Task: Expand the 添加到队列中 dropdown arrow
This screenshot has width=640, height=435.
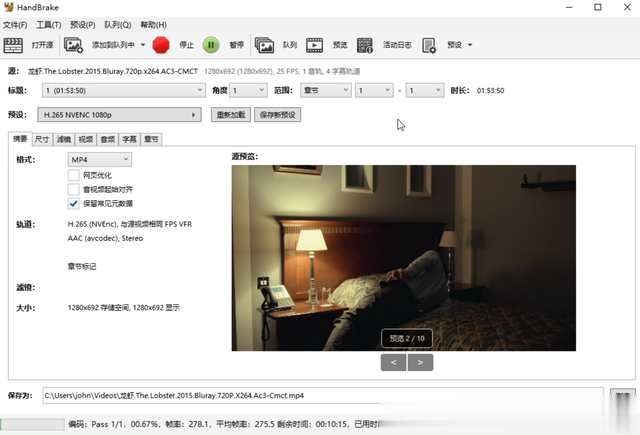Action: (143, 45)
